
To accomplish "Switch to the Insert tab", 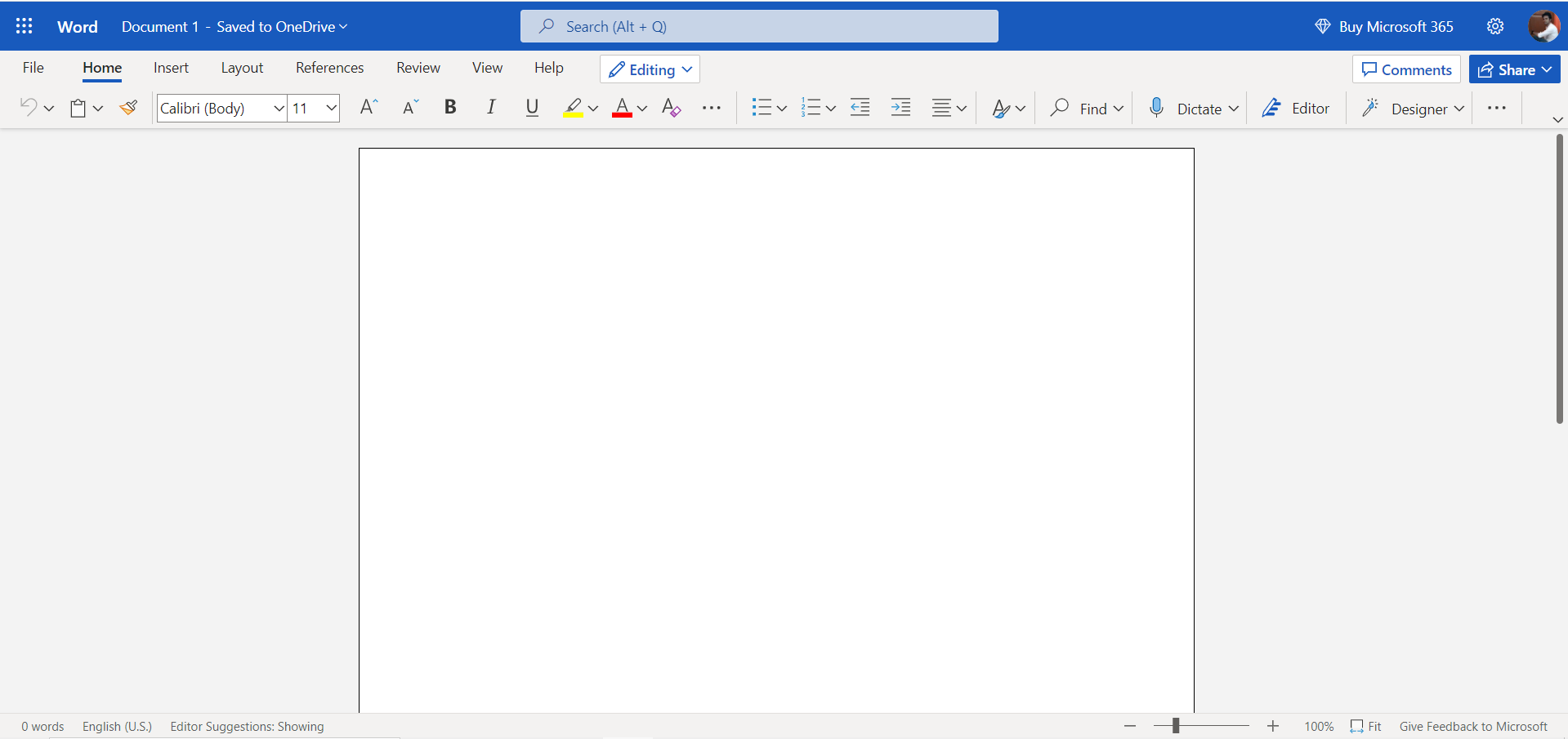I will [x=171, y=68].
